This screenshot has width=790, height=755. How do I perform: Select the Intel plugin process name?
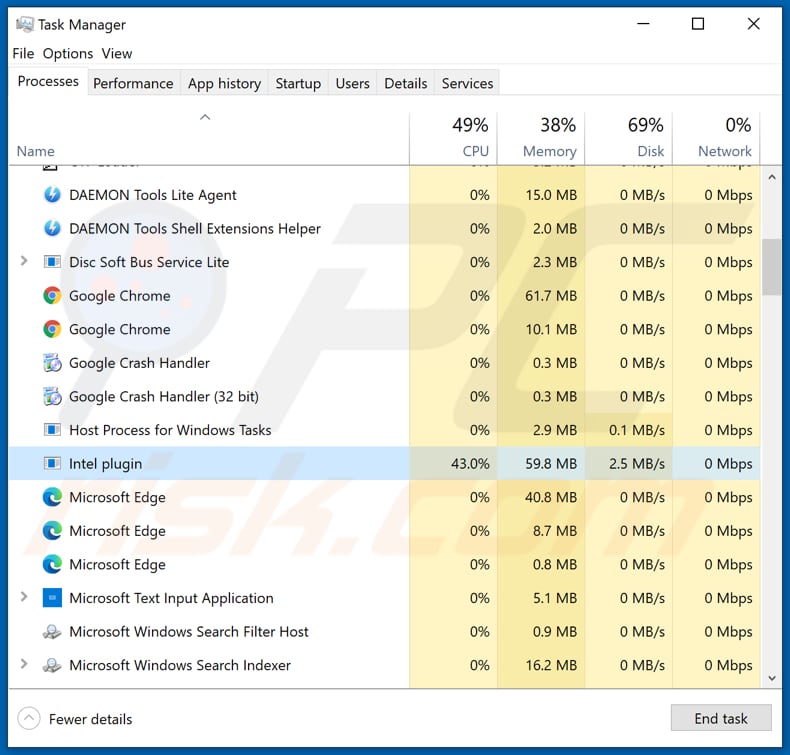pyautogui.click(x=105, y=463)
